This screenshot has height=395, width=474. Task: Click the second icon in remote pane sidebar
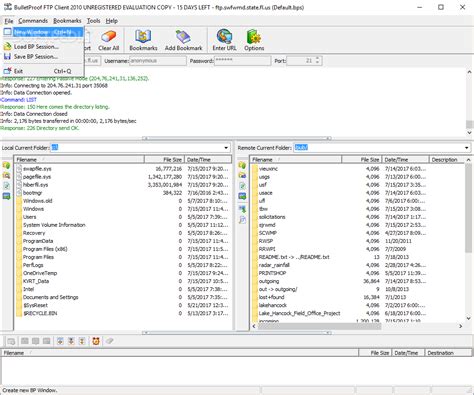click(x=242, y=175)
